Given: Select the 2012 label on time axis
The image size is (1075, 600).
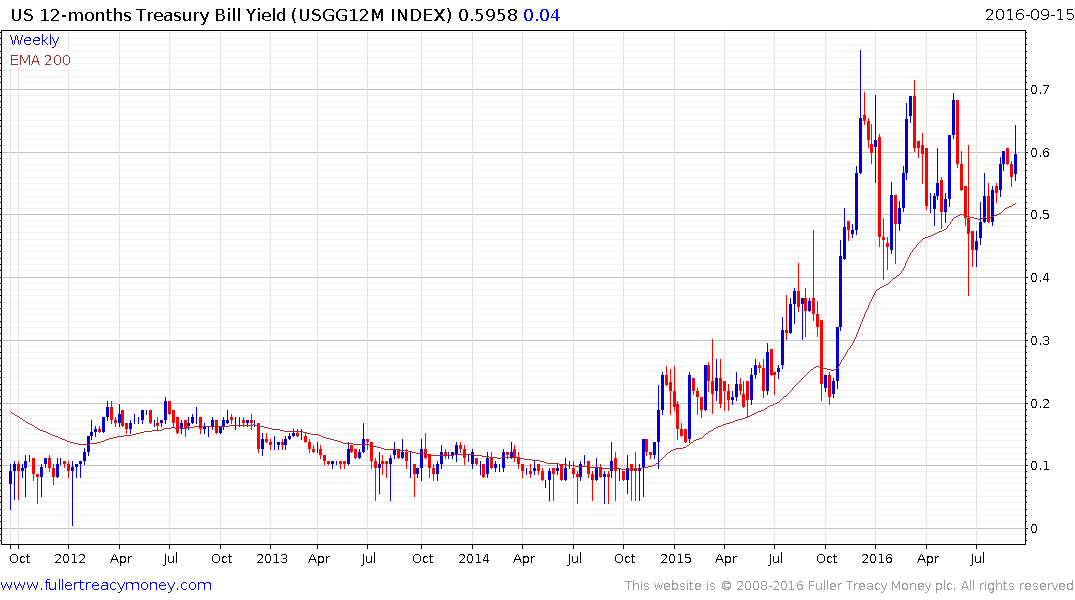Looking at the screenshot, I should click(x=70, y=558).
